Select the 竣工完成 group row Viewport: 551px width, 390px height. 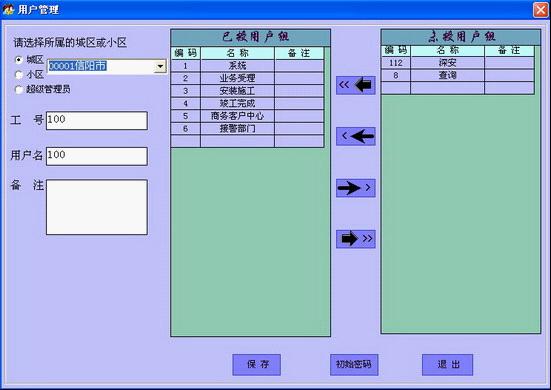pos(247,104)
